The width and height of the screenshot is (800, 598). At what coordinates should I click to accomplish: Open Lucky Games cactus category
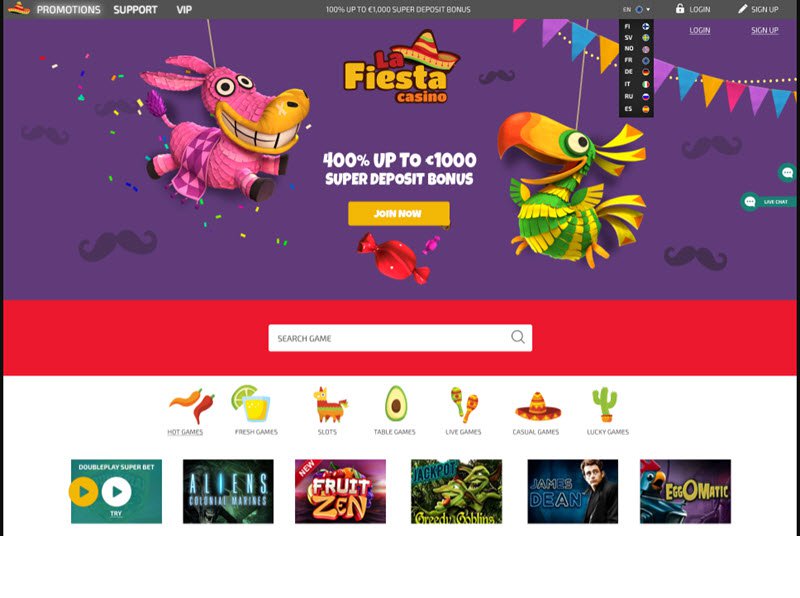pos(605,405)
